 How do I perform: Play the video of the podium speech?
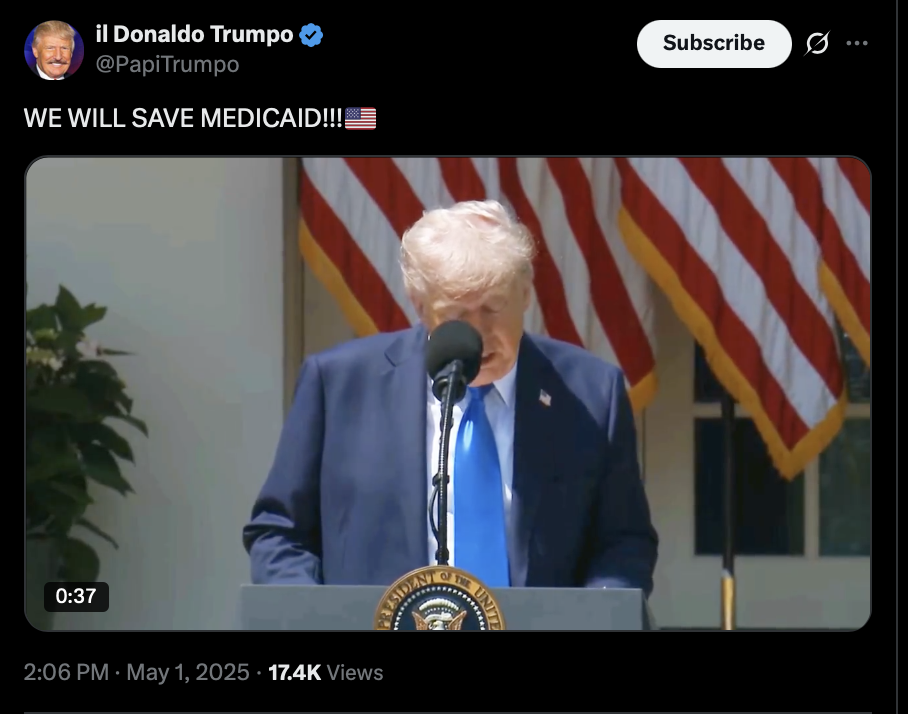click(448, 394)
